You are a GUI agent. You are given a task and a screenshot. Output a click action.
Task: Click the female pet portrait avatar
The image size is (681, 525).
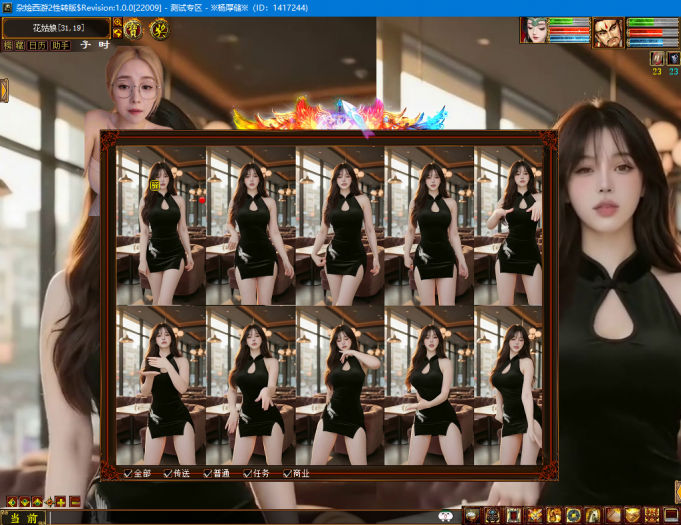[x=533, y=31]
